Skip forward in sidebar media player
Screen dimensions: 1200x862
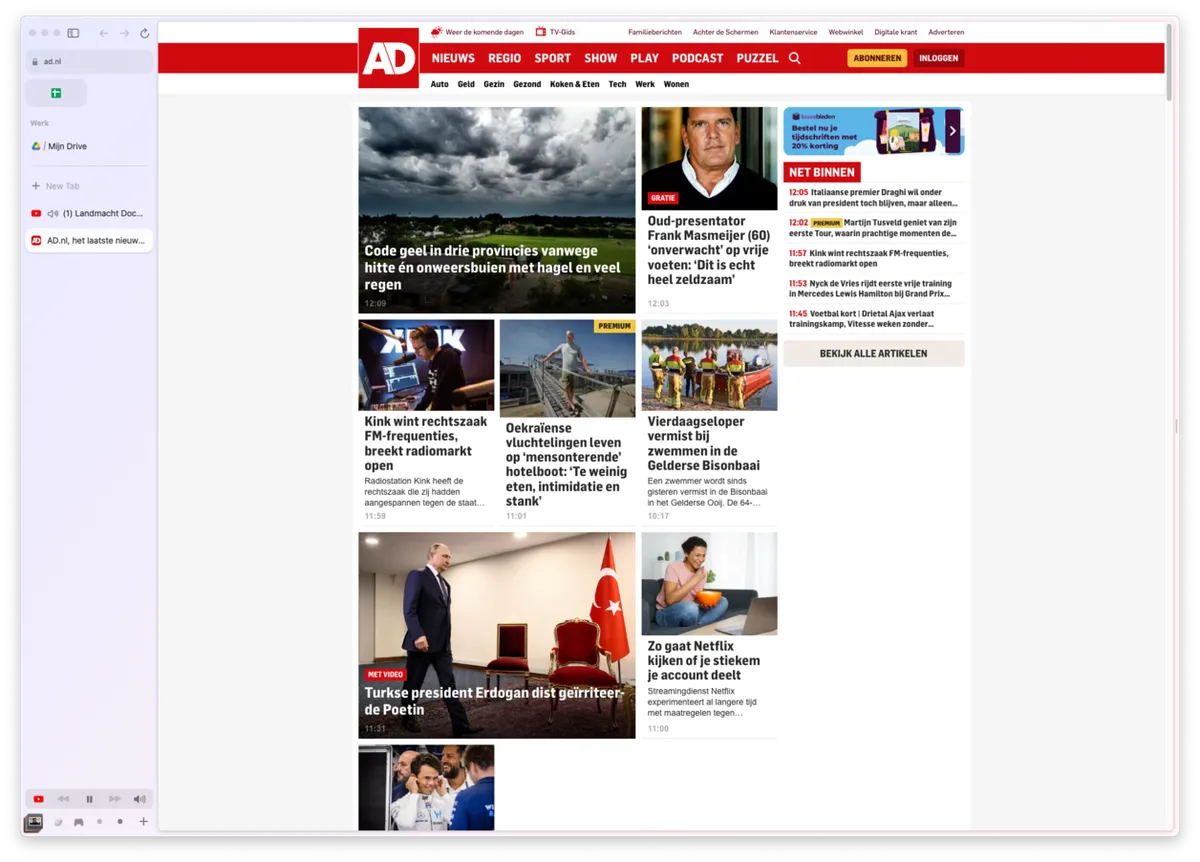point(114,799)
